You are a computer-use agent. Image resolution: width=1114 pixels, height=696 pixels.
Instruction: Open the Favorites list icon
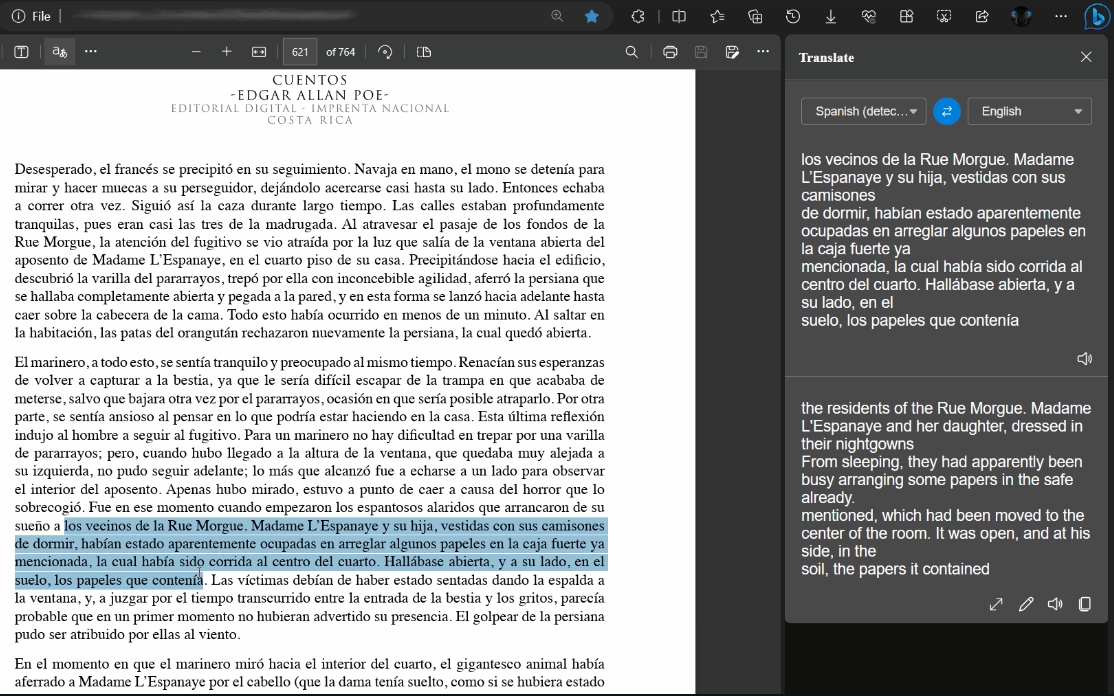tap(717, 16)
